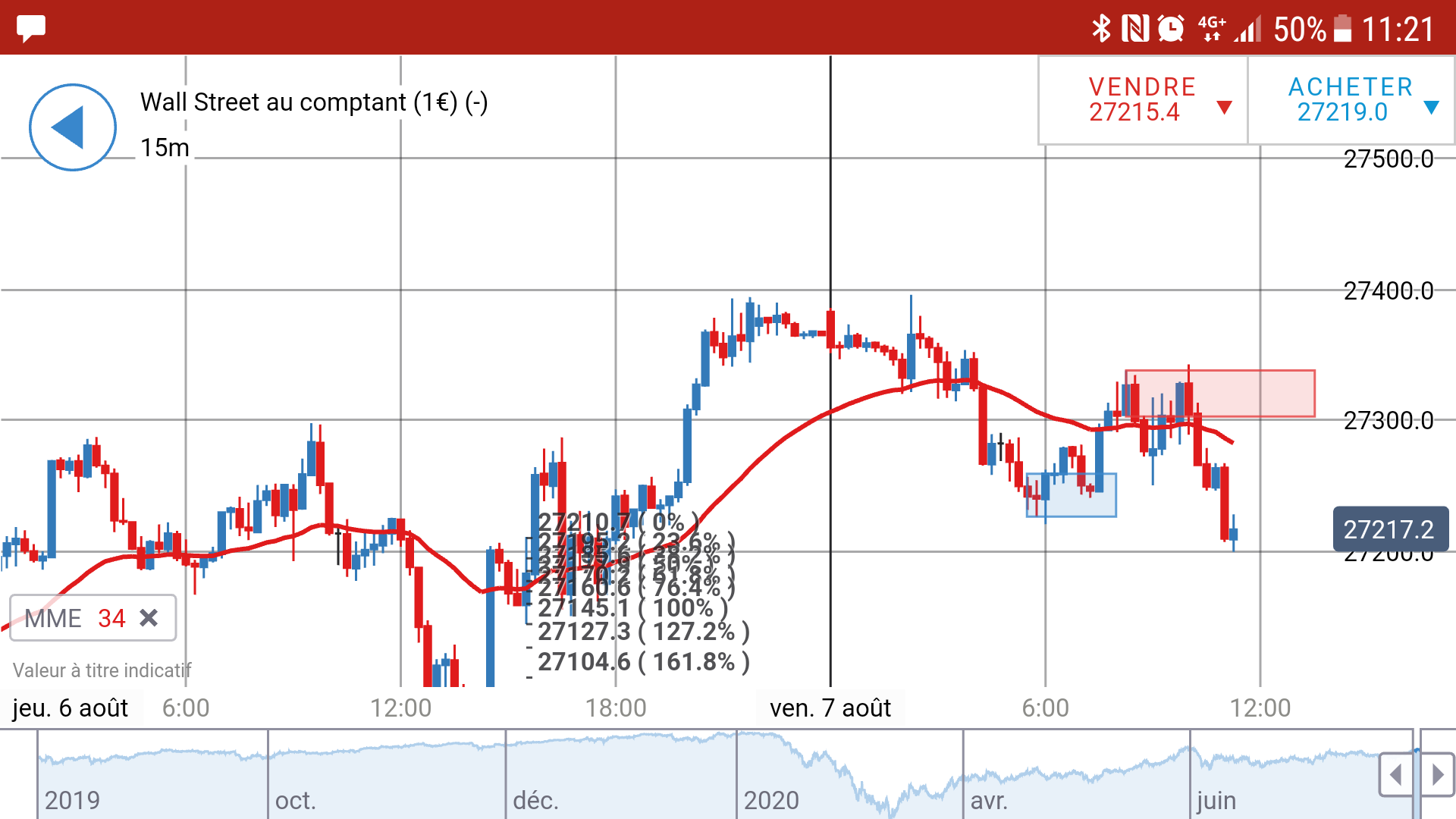The height and width of the screenshot is (819, 1456).
Task: Tap the blue back arrow button
Action: coord(72,127)
